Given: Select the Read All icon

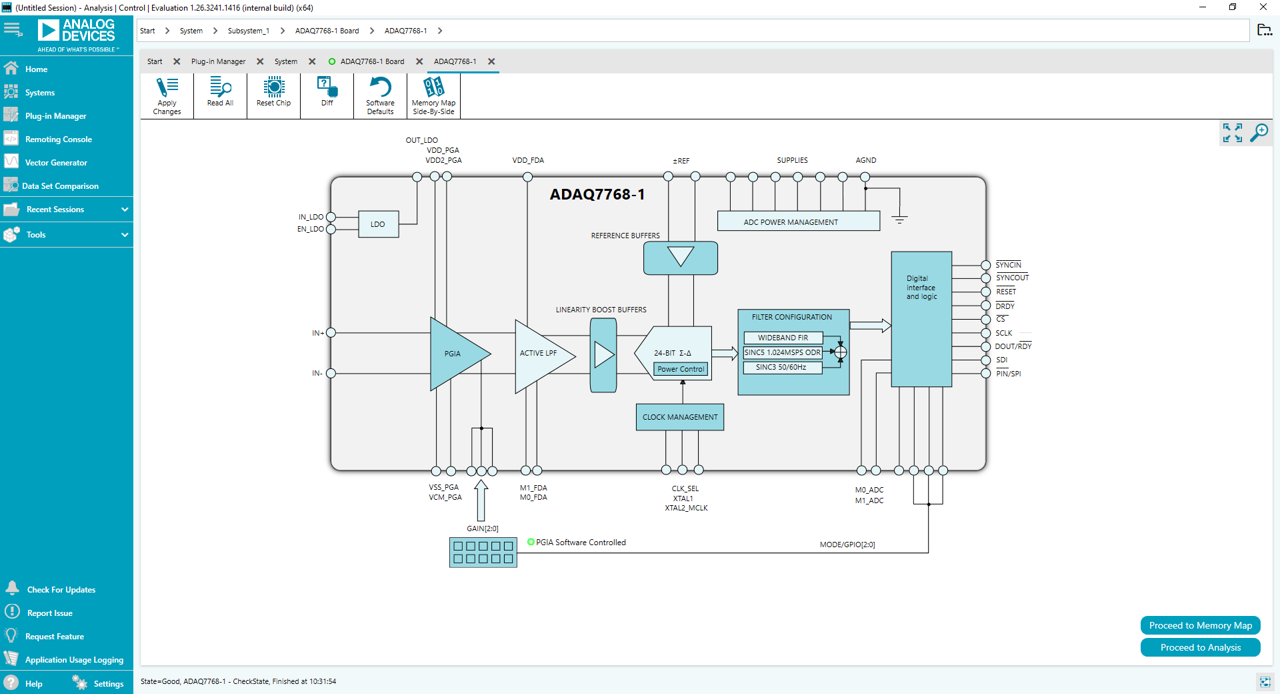Looking at the screenshot, I should point(219,95).
